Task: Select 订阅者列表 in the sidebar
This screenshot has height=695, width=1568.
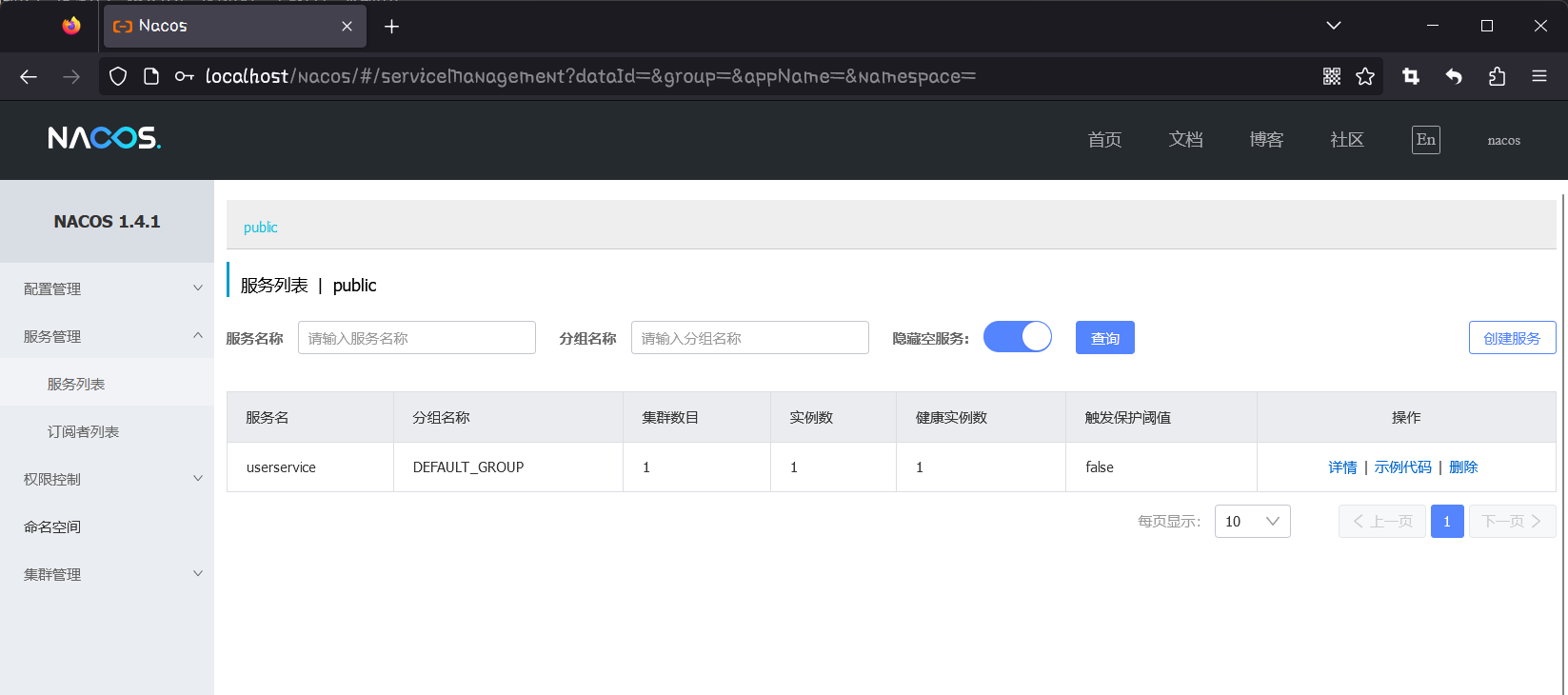Action: coord(107,431)
